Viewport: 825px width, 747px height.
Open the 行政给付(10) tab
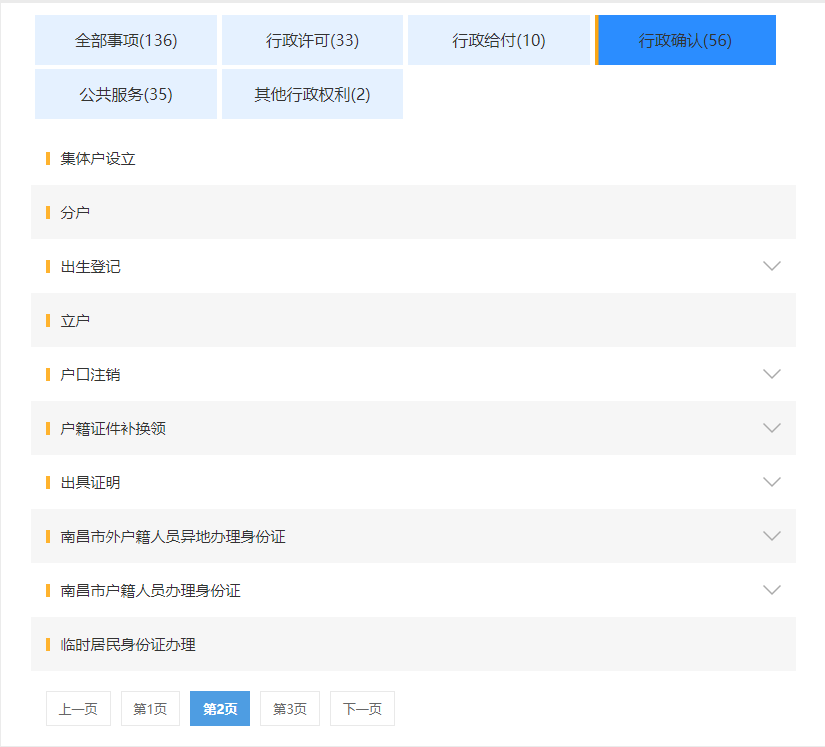498,40
